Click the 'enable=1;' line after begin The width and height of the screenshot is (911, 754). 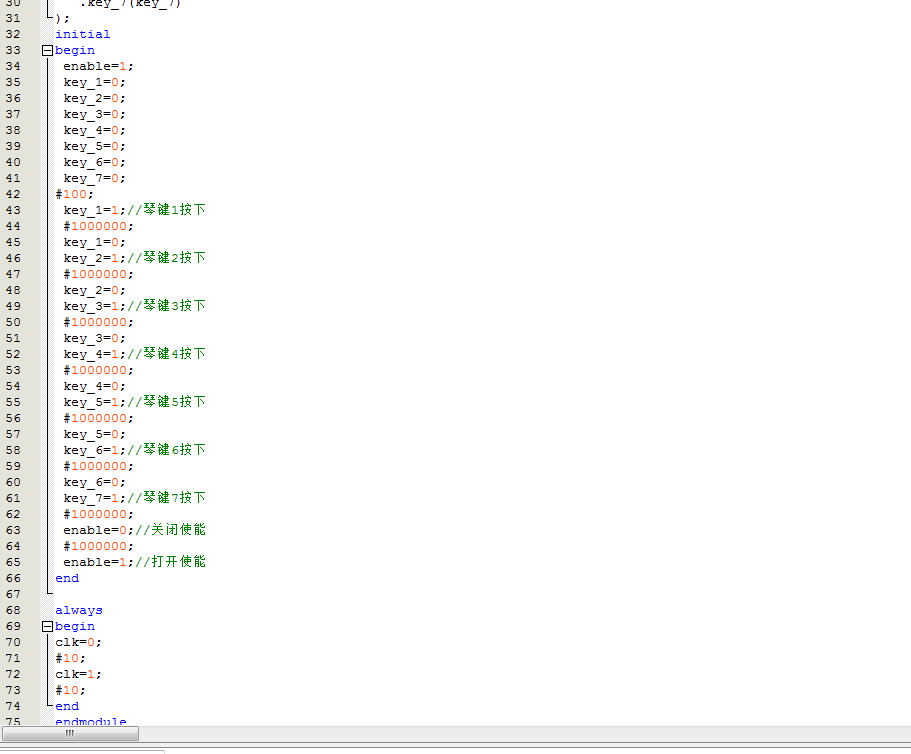click(x=97, y=66)
